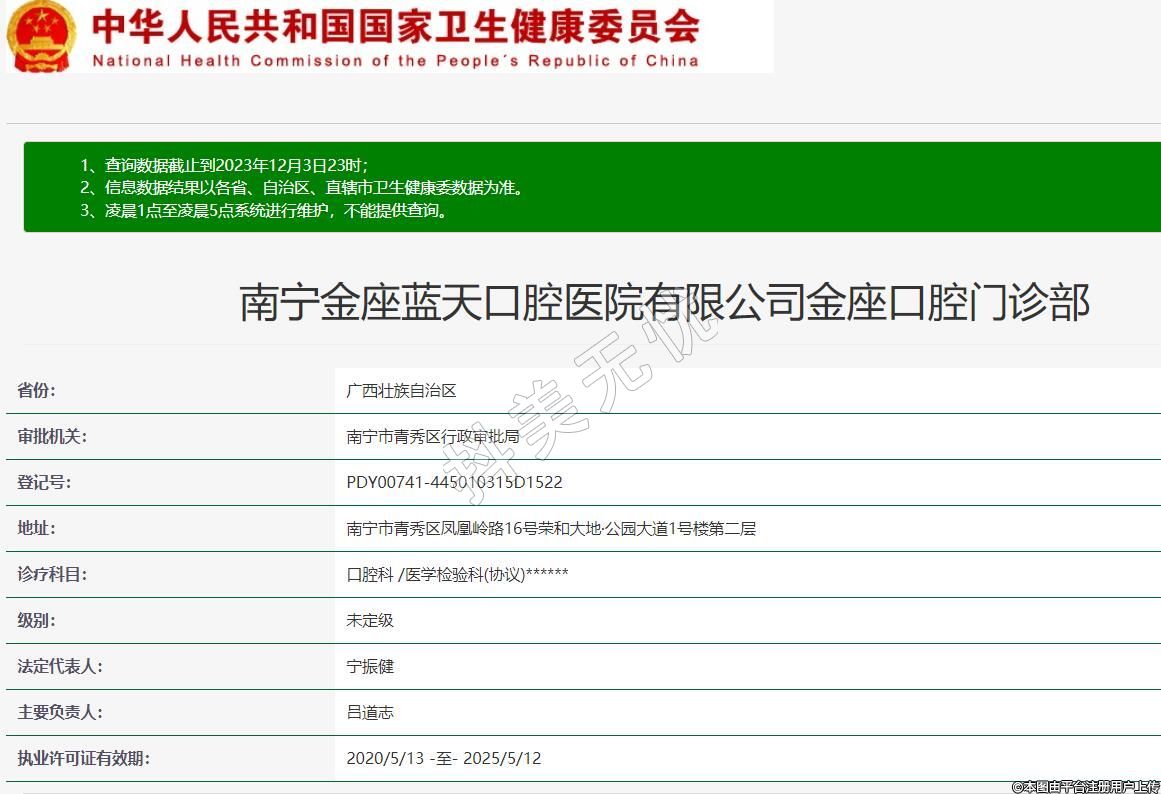This screenshot has width=1161, height=794.
Task: Click the 登记号 field label
Action: click(44, 483)
